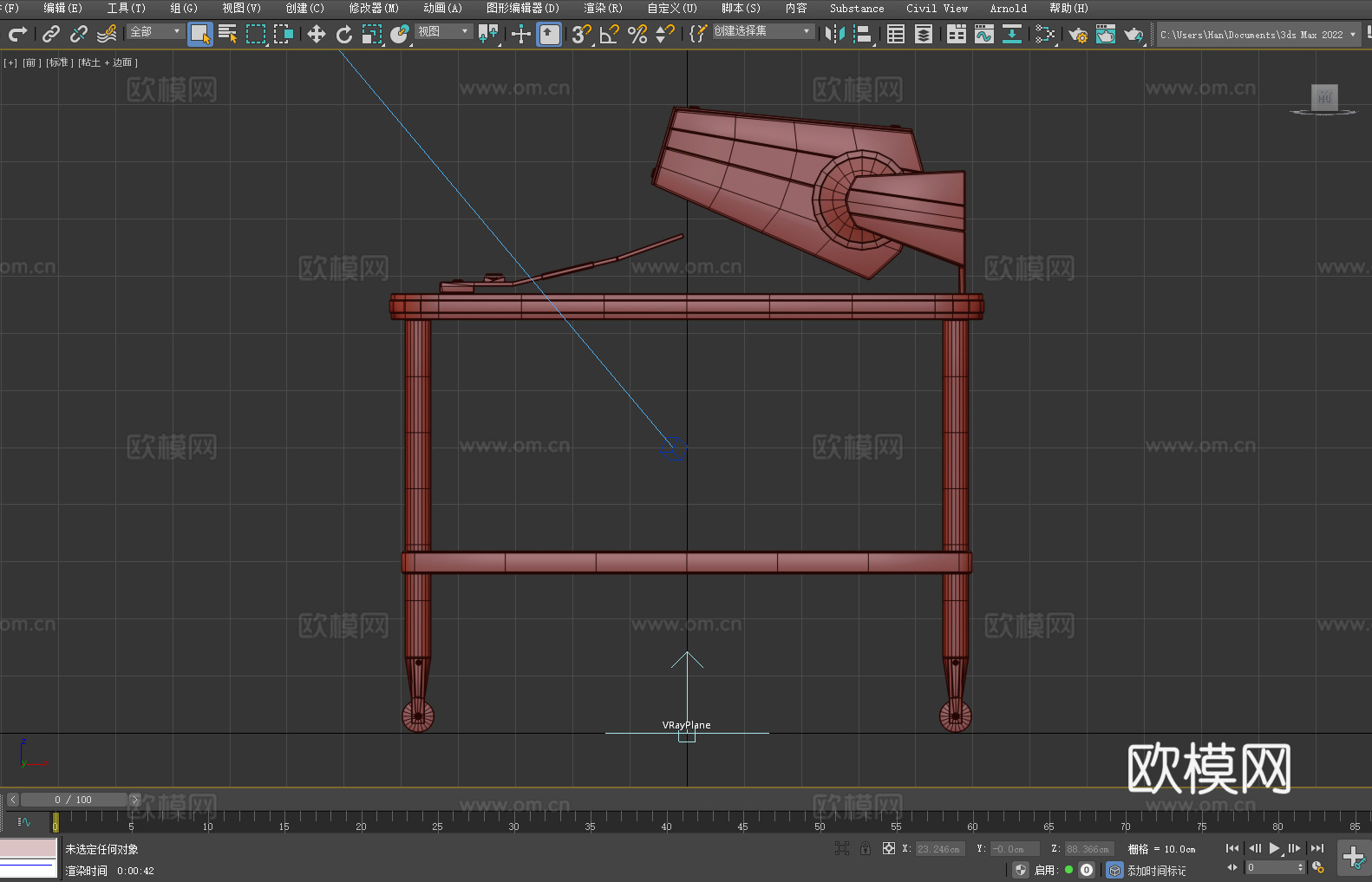Image resolution: width=1372 pixels, height=882 pixels.
Task: Click the 添加时间标记 label
Action: (1156, 870)
